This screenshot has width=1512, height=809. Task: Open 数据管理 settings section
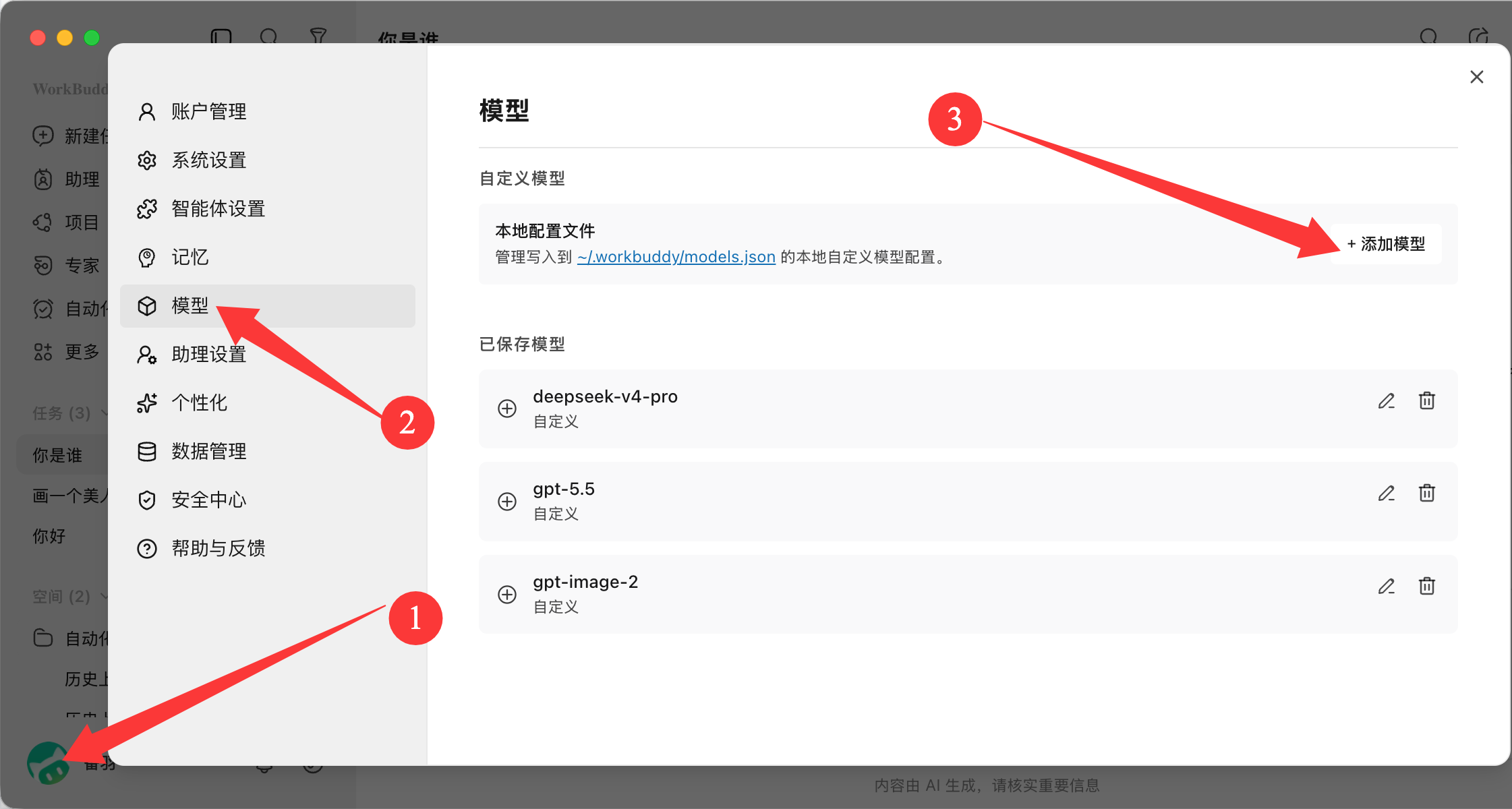[267, 451]
